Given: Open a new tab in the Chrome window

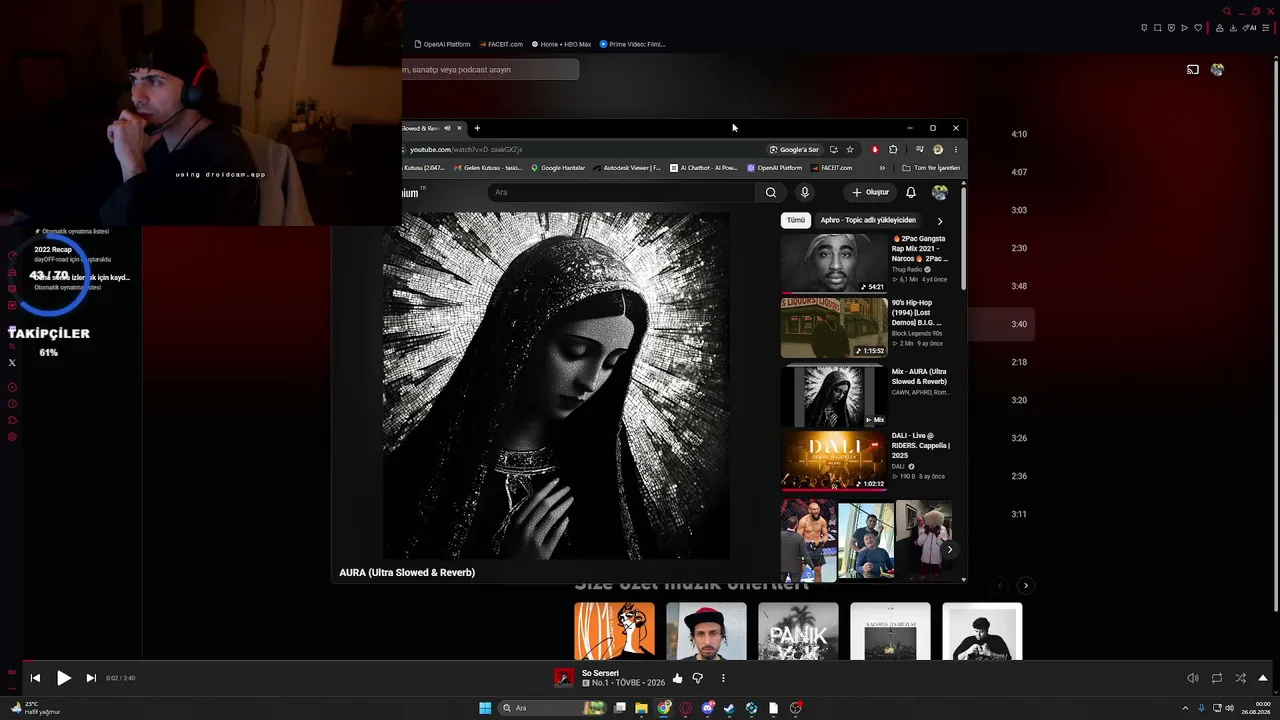Looking at the screenshot, I should (477, 128).
